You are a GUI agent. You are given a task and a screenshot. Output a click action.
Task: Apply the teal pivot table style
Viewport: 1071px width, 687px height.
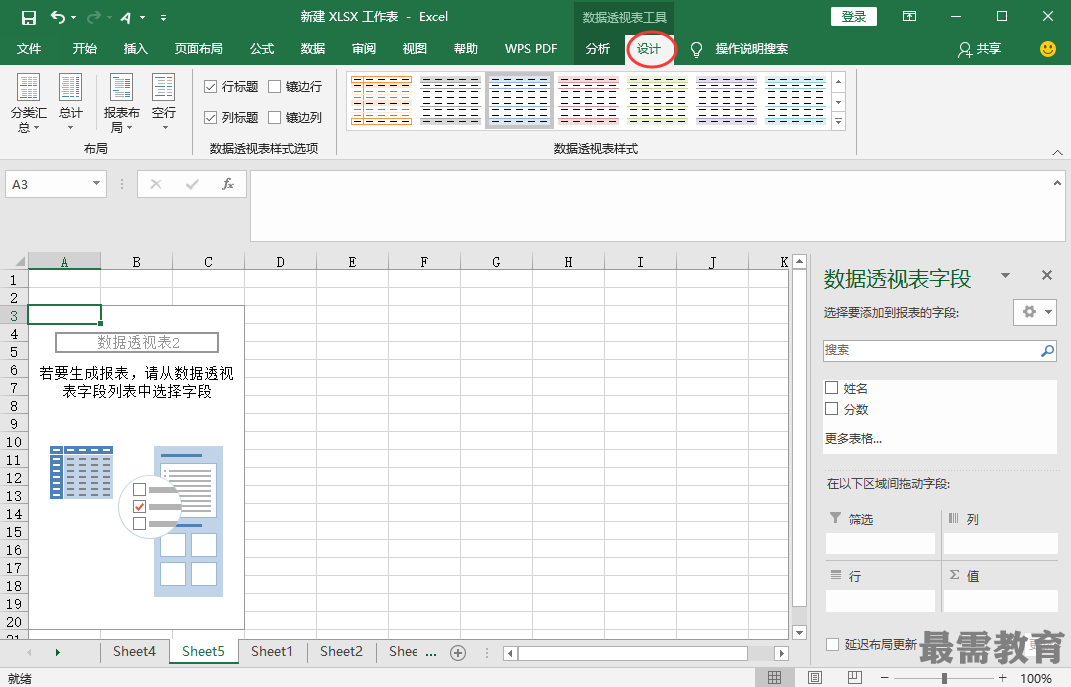[795, 100]
